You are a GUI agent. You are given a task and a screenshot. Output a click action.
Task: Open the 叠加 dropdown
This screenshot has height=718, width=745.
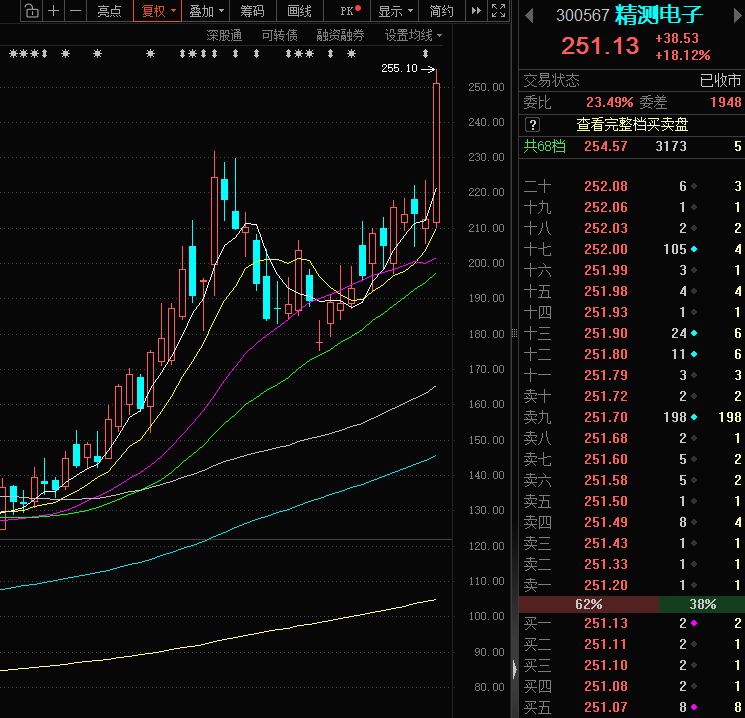(206, 10)
